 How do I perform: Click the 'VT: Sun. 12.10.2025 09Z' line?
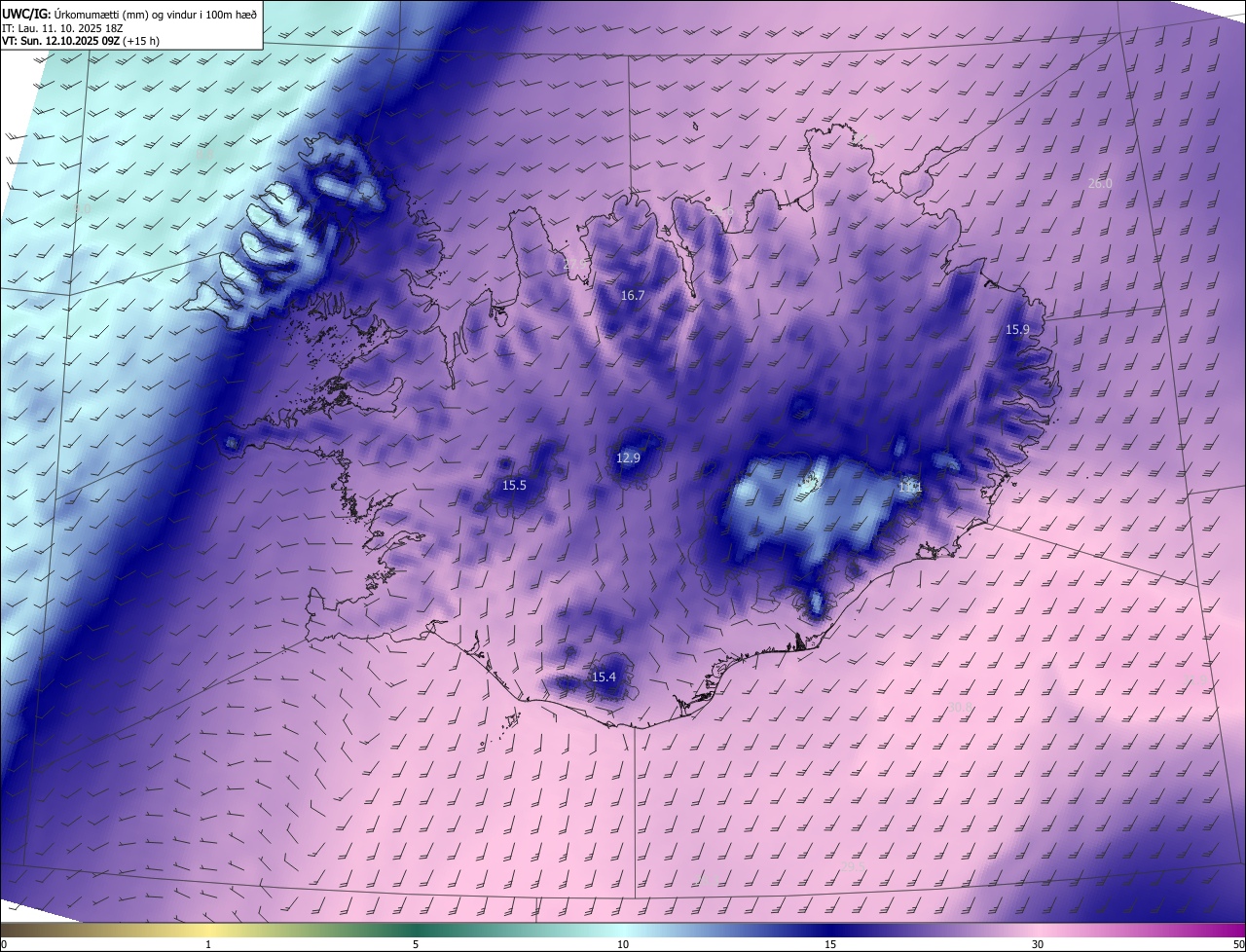coord(60,41)
